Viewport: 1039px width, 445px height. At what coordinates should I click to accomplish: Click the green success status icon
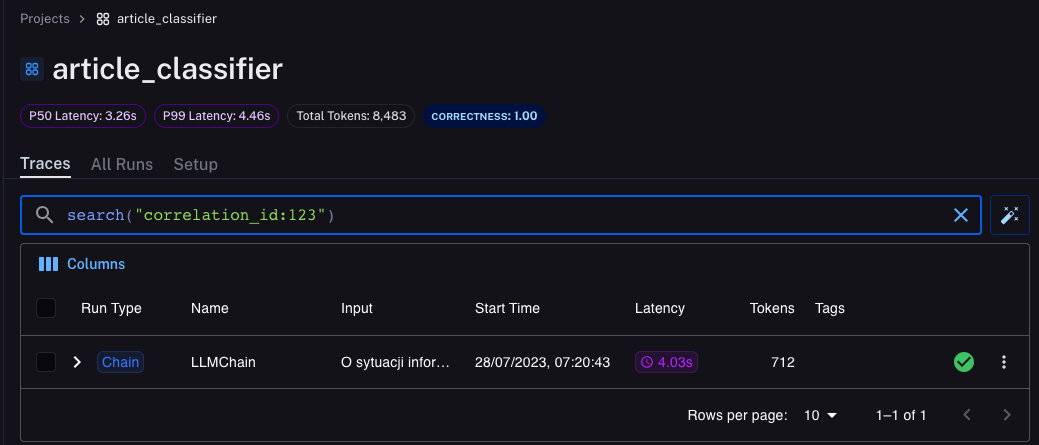(x=964, y=362)
